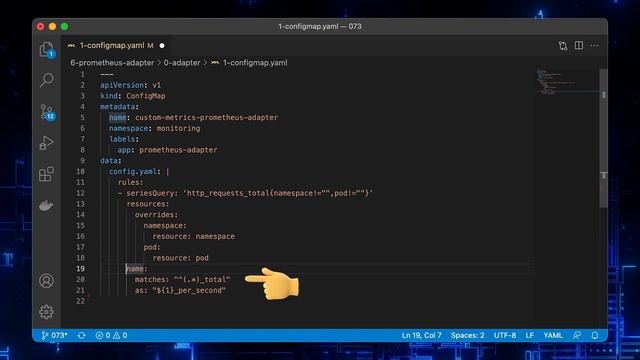The image size is (640, 360).
Task: Open the Search view icon
Action: point(47,80)
